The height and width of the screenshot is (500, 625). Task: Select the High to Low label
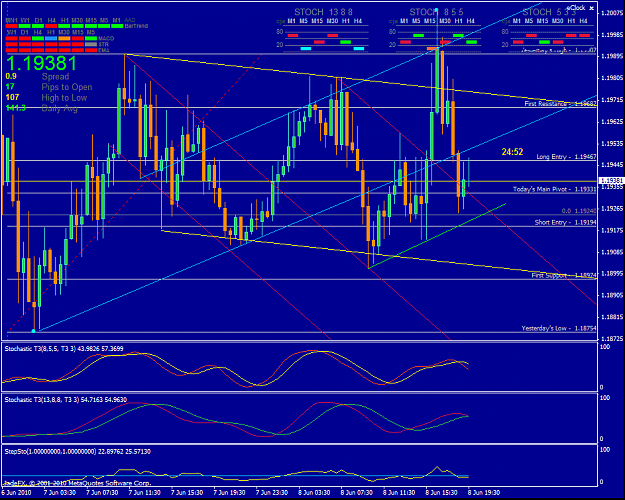click(x=64, y=98)
